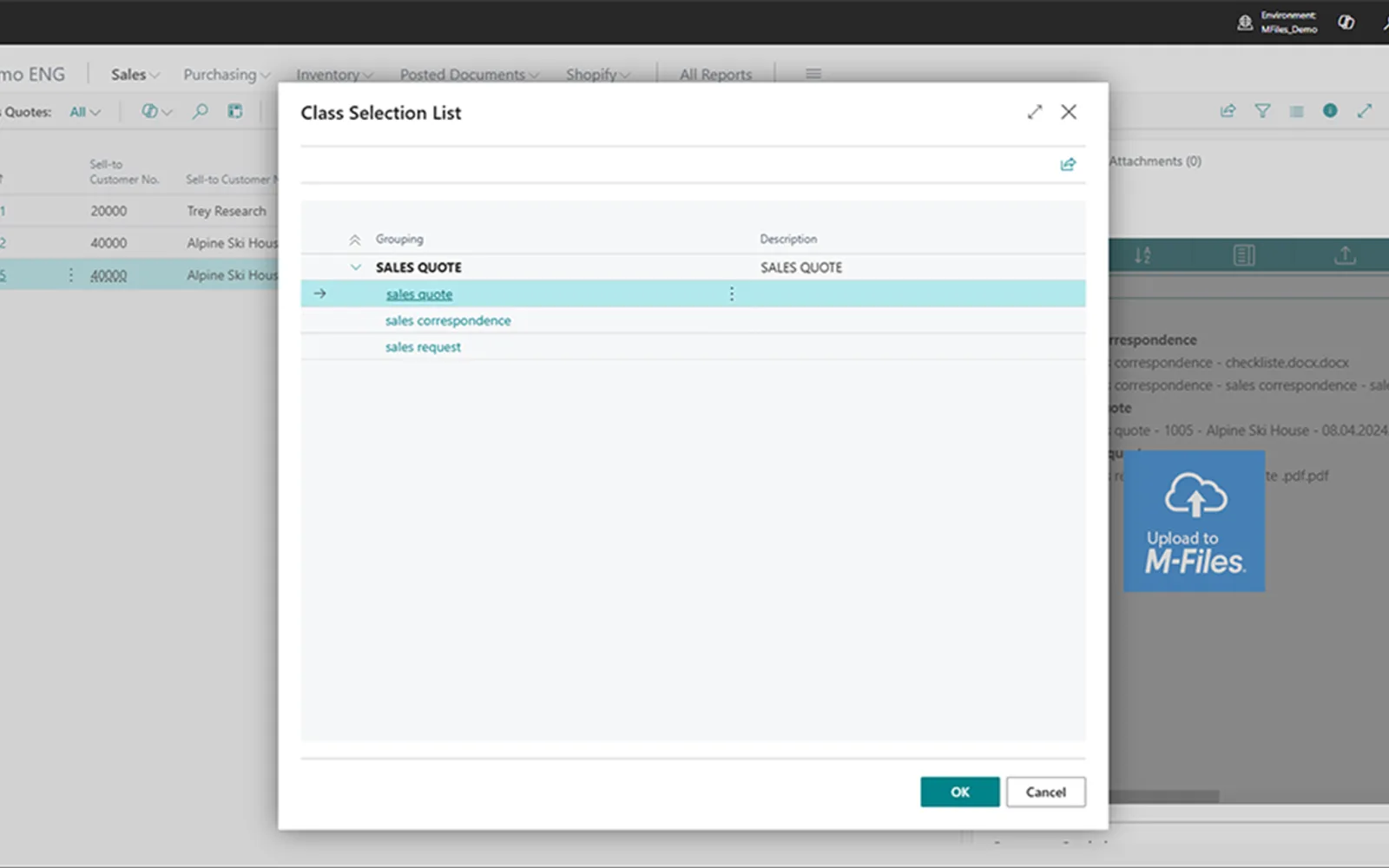Image resolution: width=1389 pixels, height=868 pixels.
Task: Select the sales request class
Action: pyautogui.click(x=423, y=346)
